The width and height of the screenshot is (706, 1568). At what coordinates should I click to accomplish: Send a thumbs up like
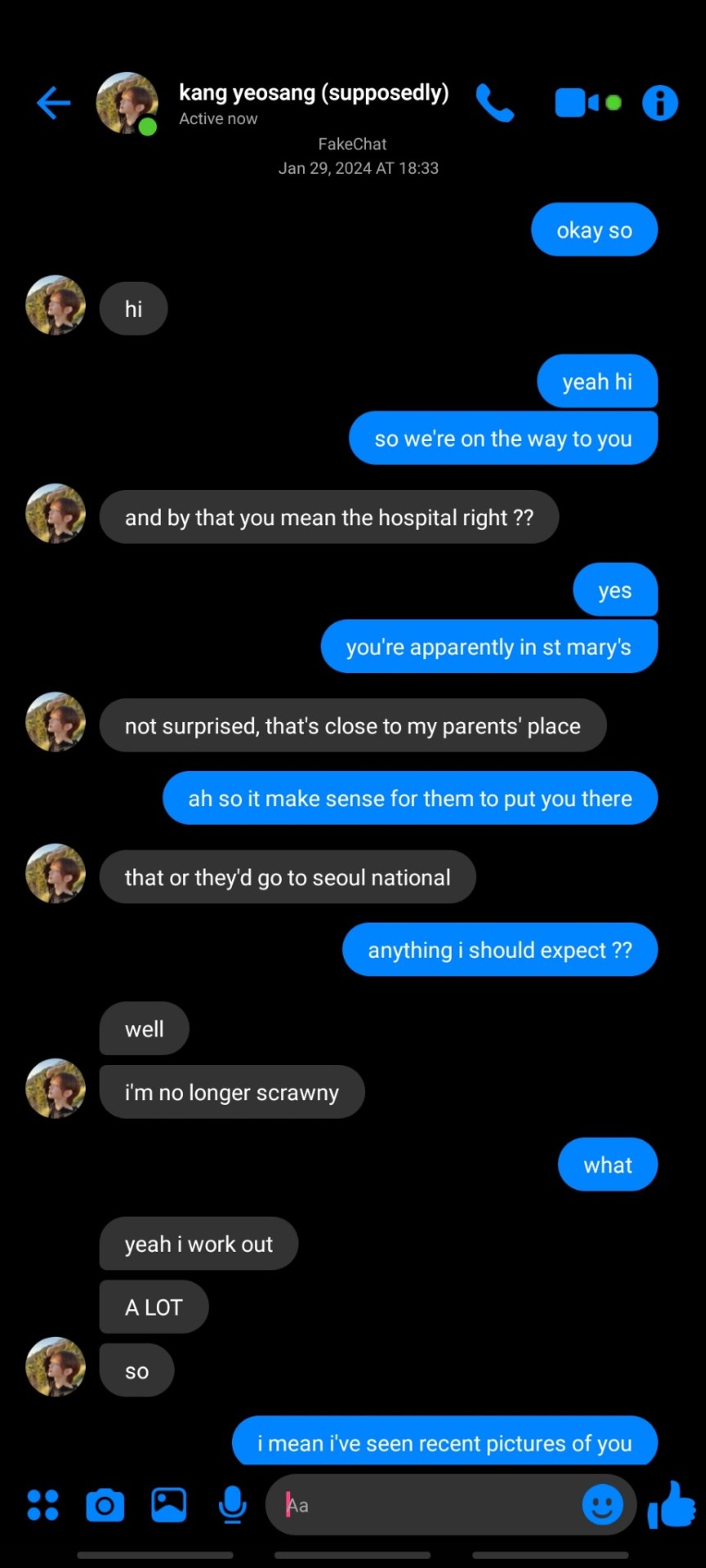pos(672,1504)
